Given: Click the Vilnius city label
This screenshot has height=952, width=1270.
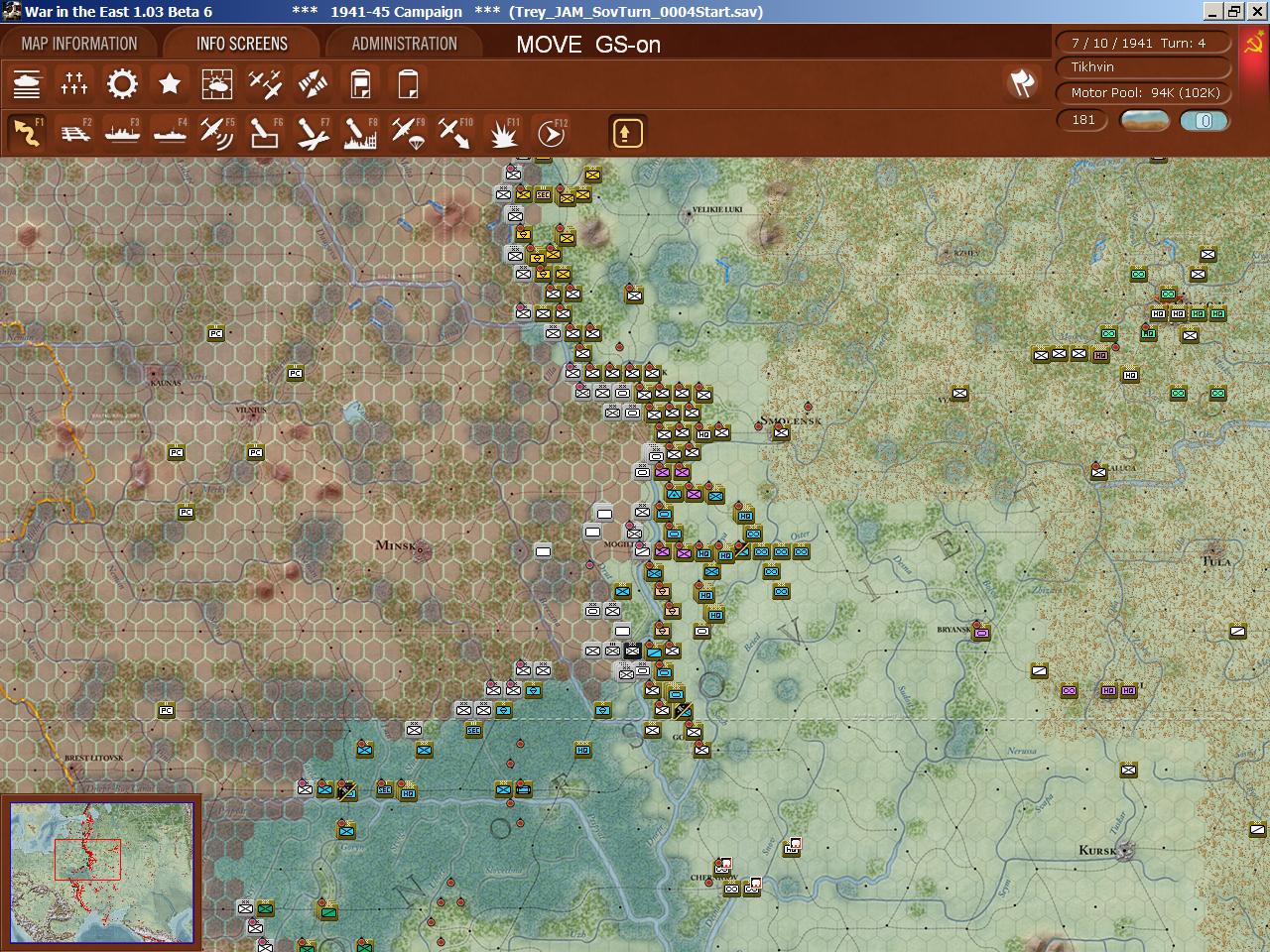Looking at the screenshot, I should click(x=251, y=409).
